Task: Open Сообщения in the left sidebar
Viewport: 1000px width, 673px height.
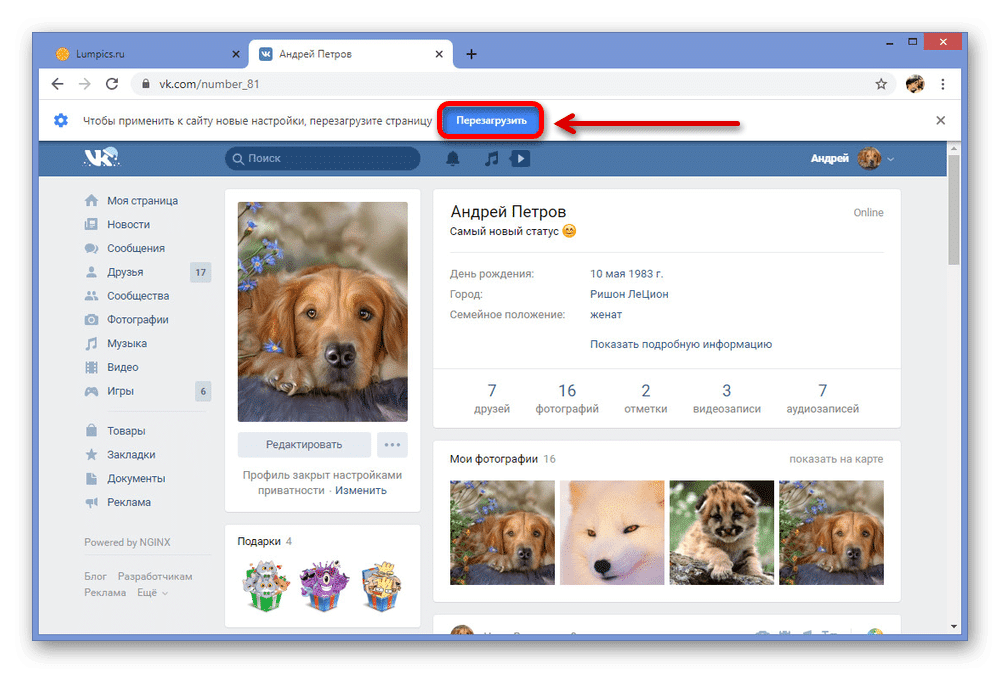Action: [136, 248]
